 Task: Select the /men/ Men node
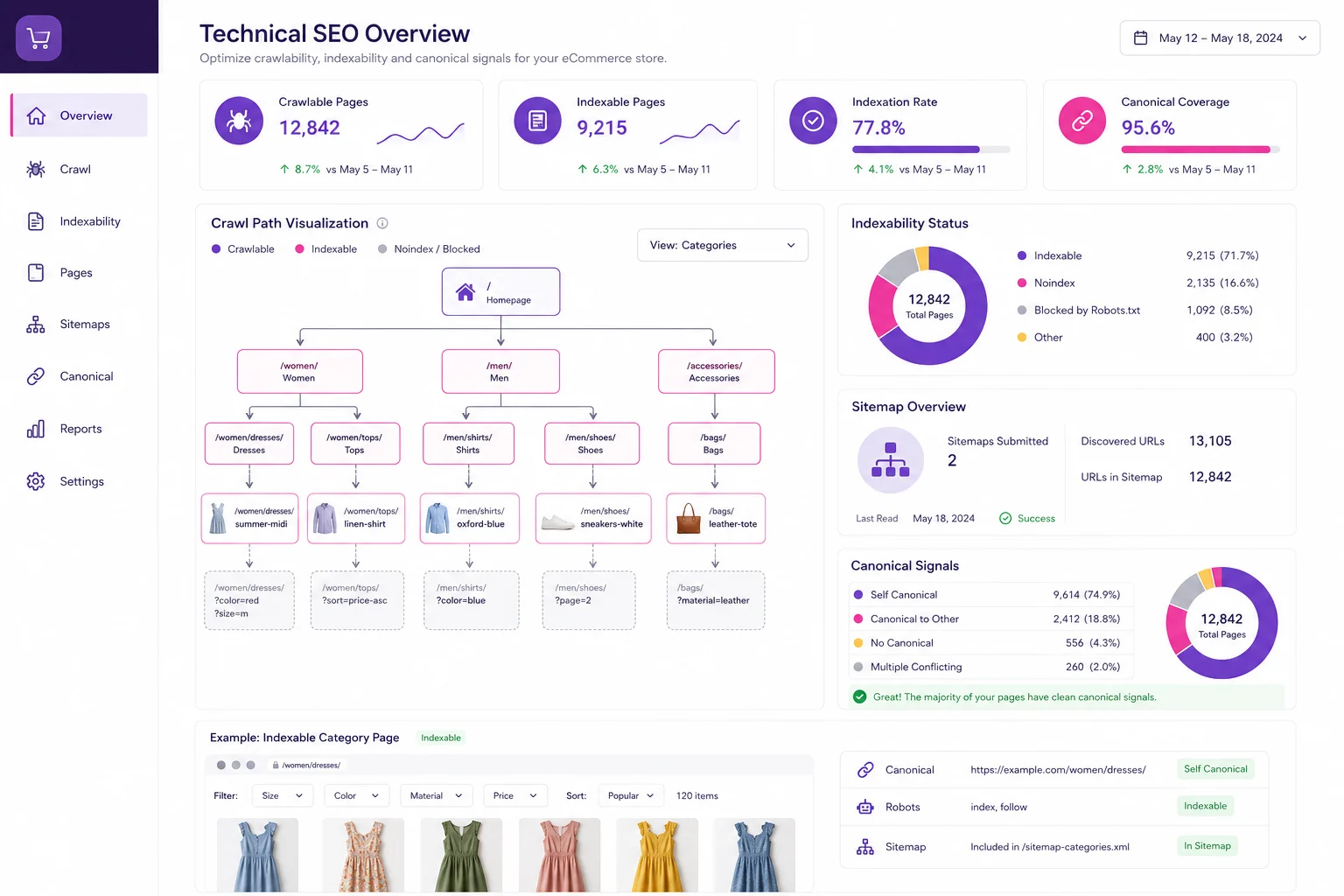(x=500, y=372)
